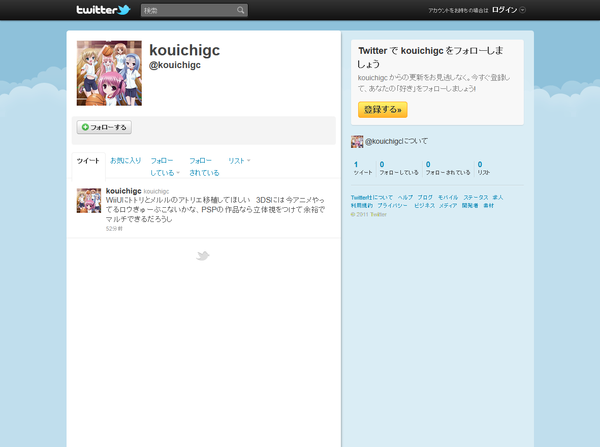Open the フォローされている tab
Image resolution: width=600 pixels, height=447 pixels.
click(x=204, y=166)
